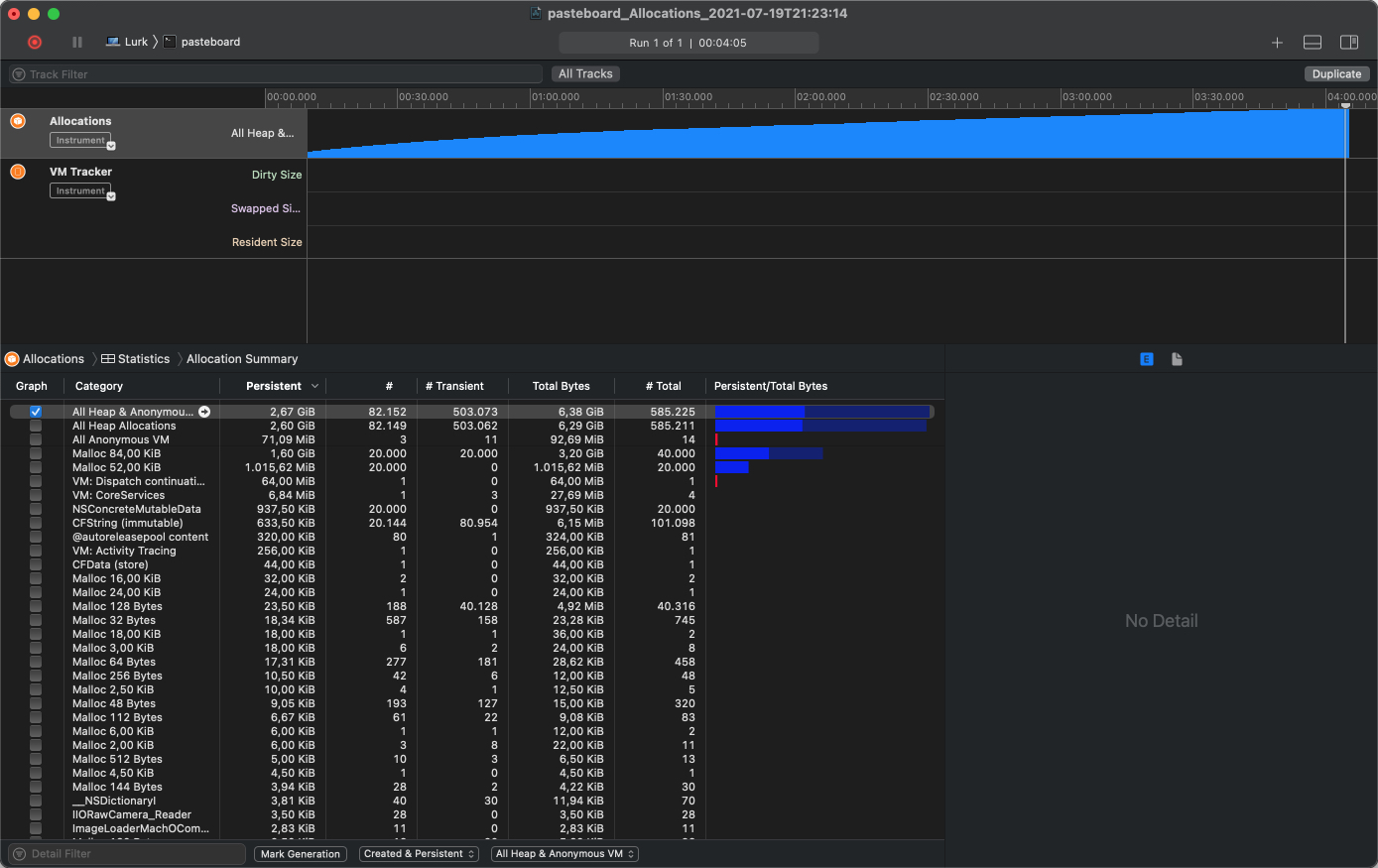This screenshot has width=1378, height=868.
Task: Select the CFData (store) row
Action: (471, 564)
